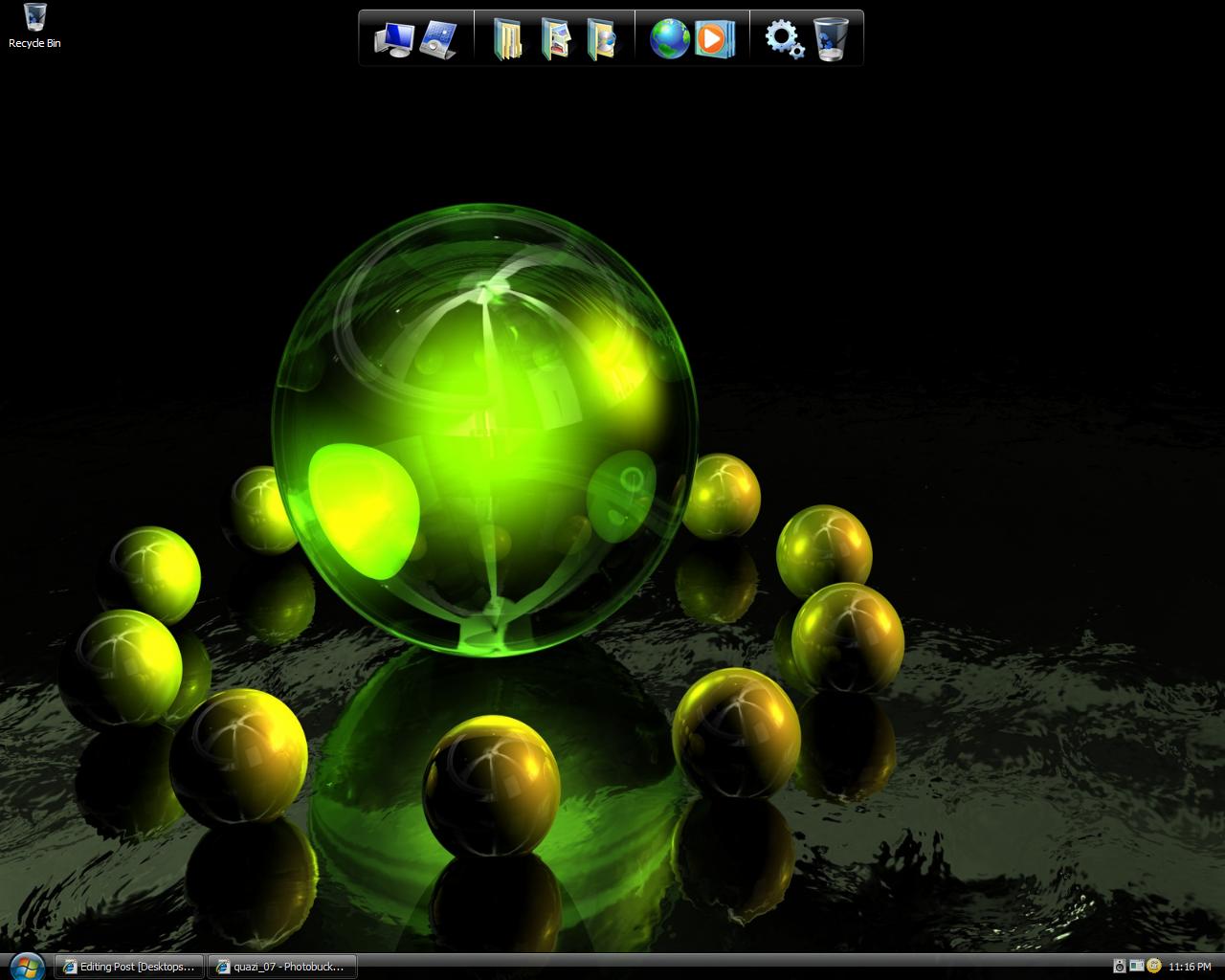Launch Windows Media Player from the dock
This screenshot has height=980, width=1225.
[x=714, y=39]
